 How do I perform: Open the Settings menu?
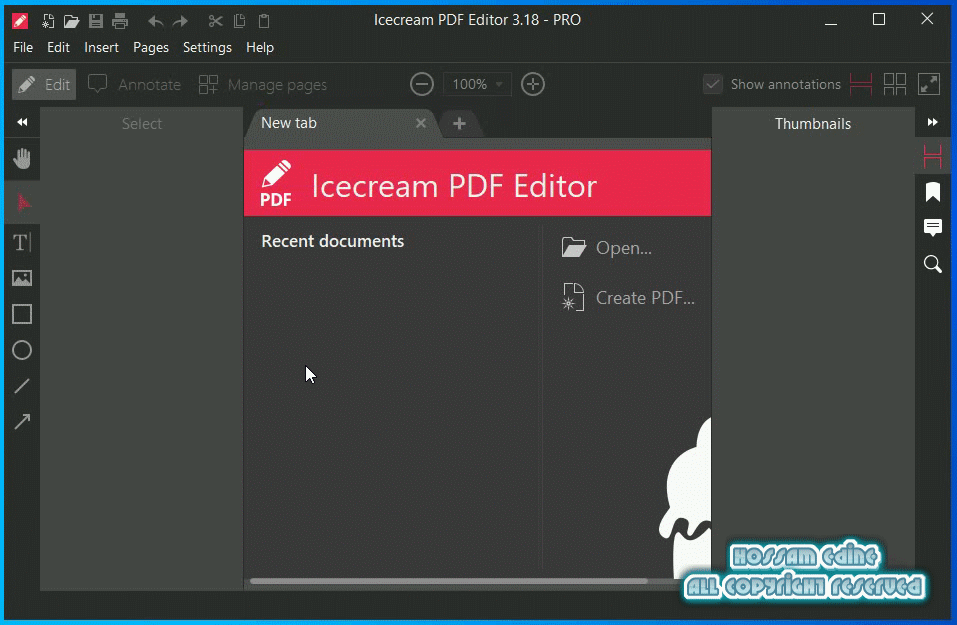tap(208, 48)
